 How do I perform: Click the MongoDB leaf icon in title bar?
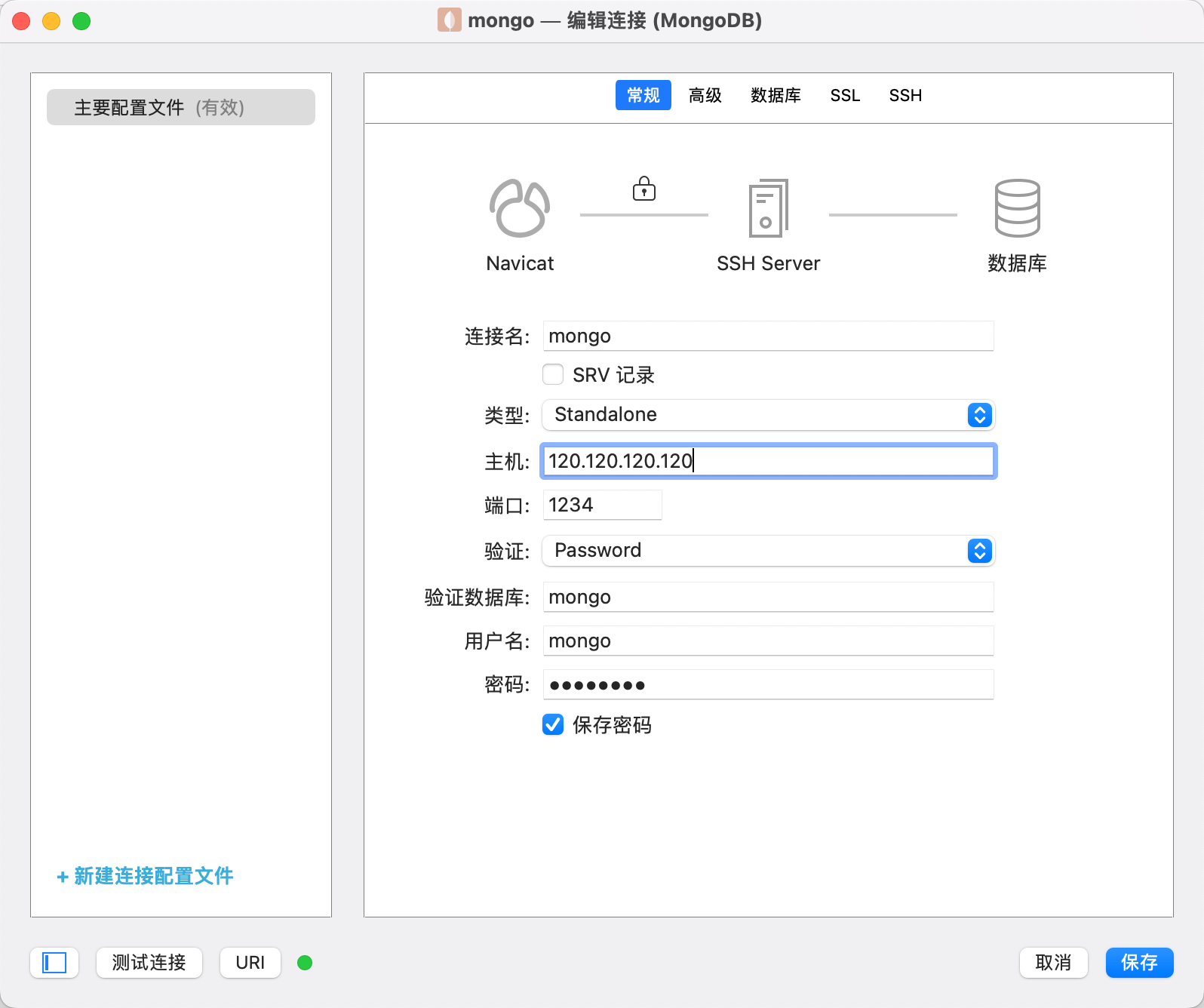coord(449,20)
